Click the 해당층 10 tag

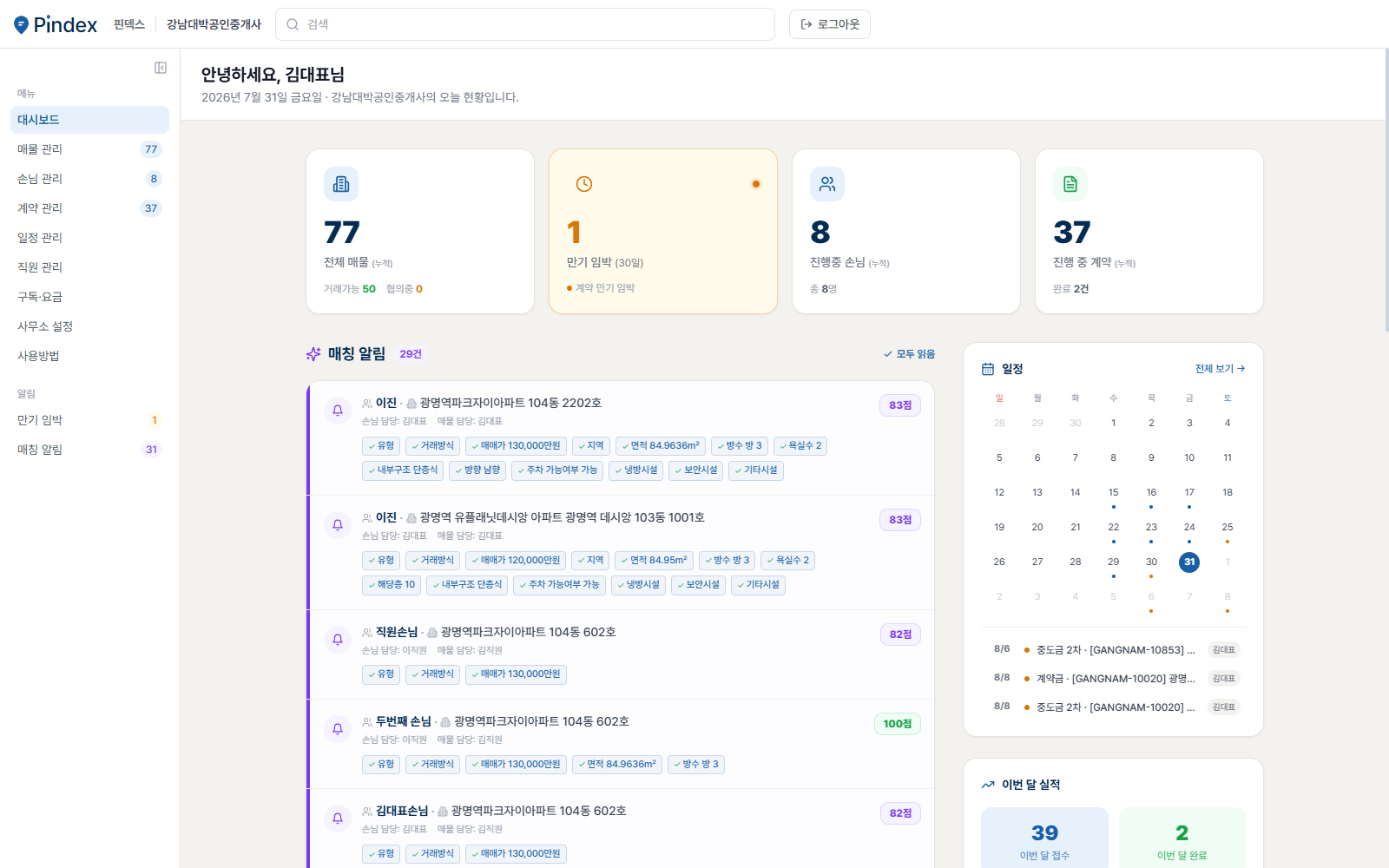[x=392, y=585]
